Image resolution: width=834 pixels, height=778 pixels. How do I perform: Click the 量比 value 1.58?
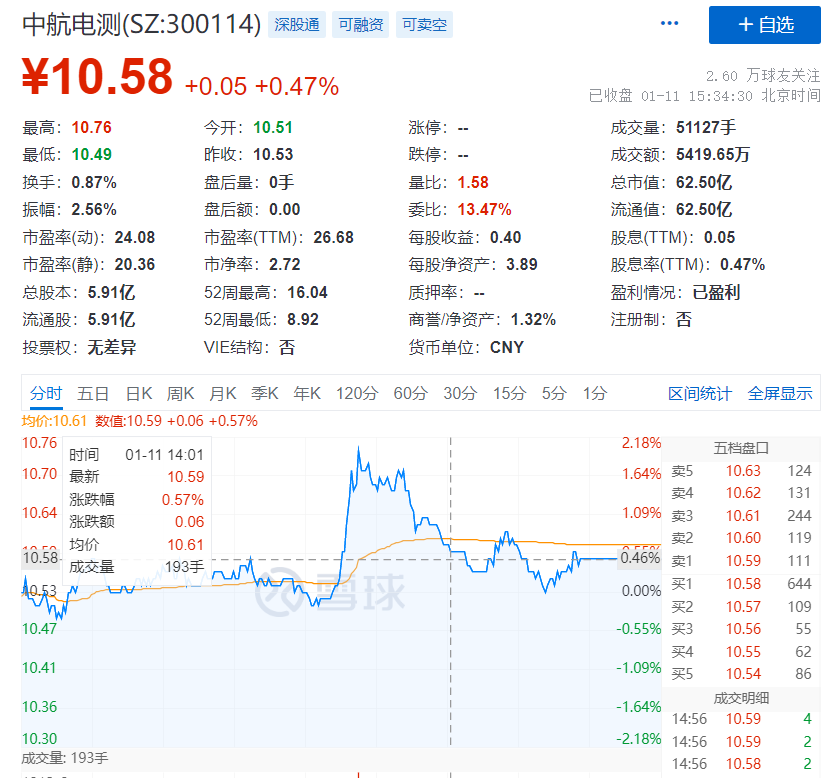(x=473, y=182)
